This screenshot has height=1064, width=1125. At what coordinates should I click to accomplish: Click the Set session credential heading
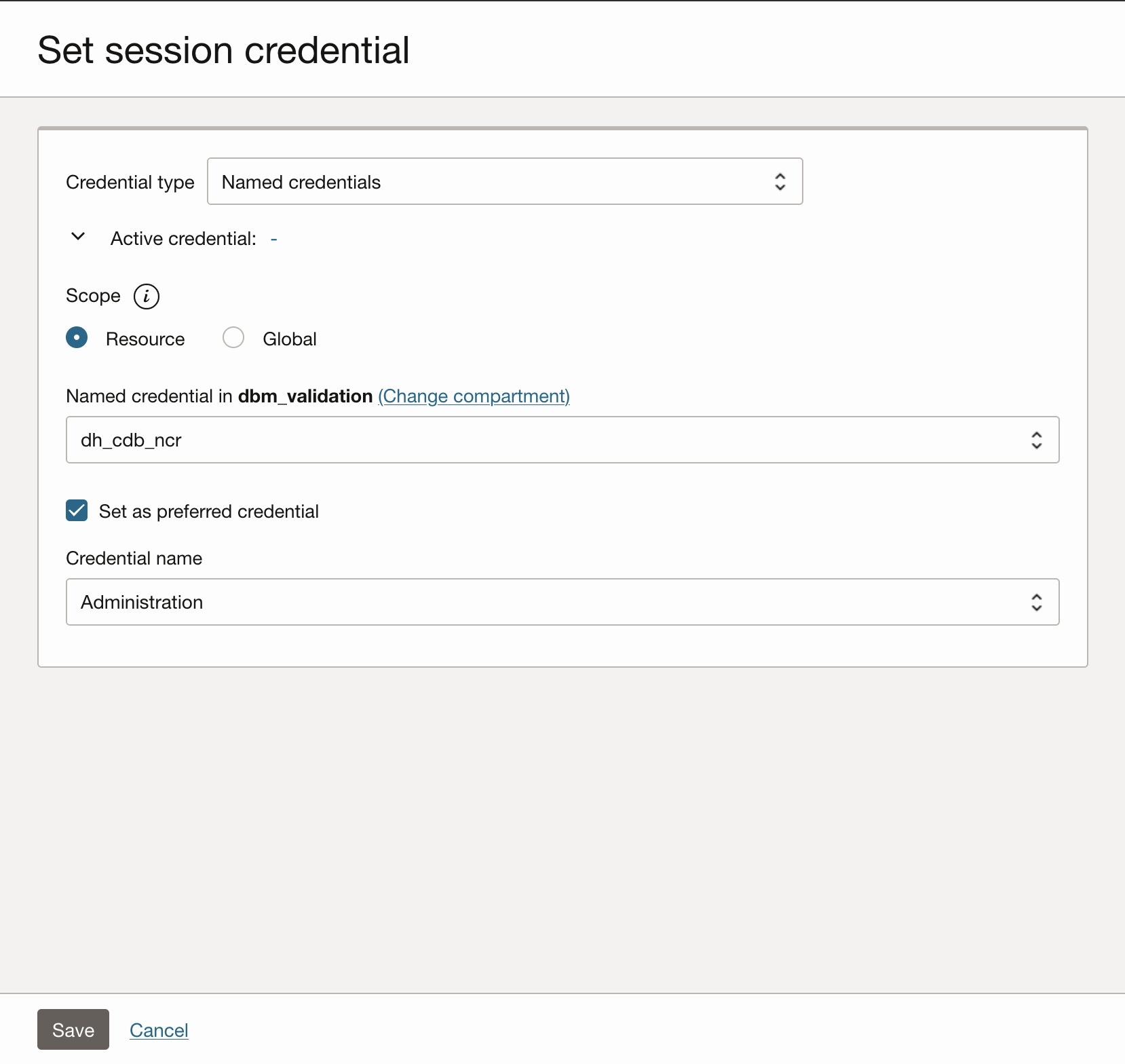tap(223, 50)
